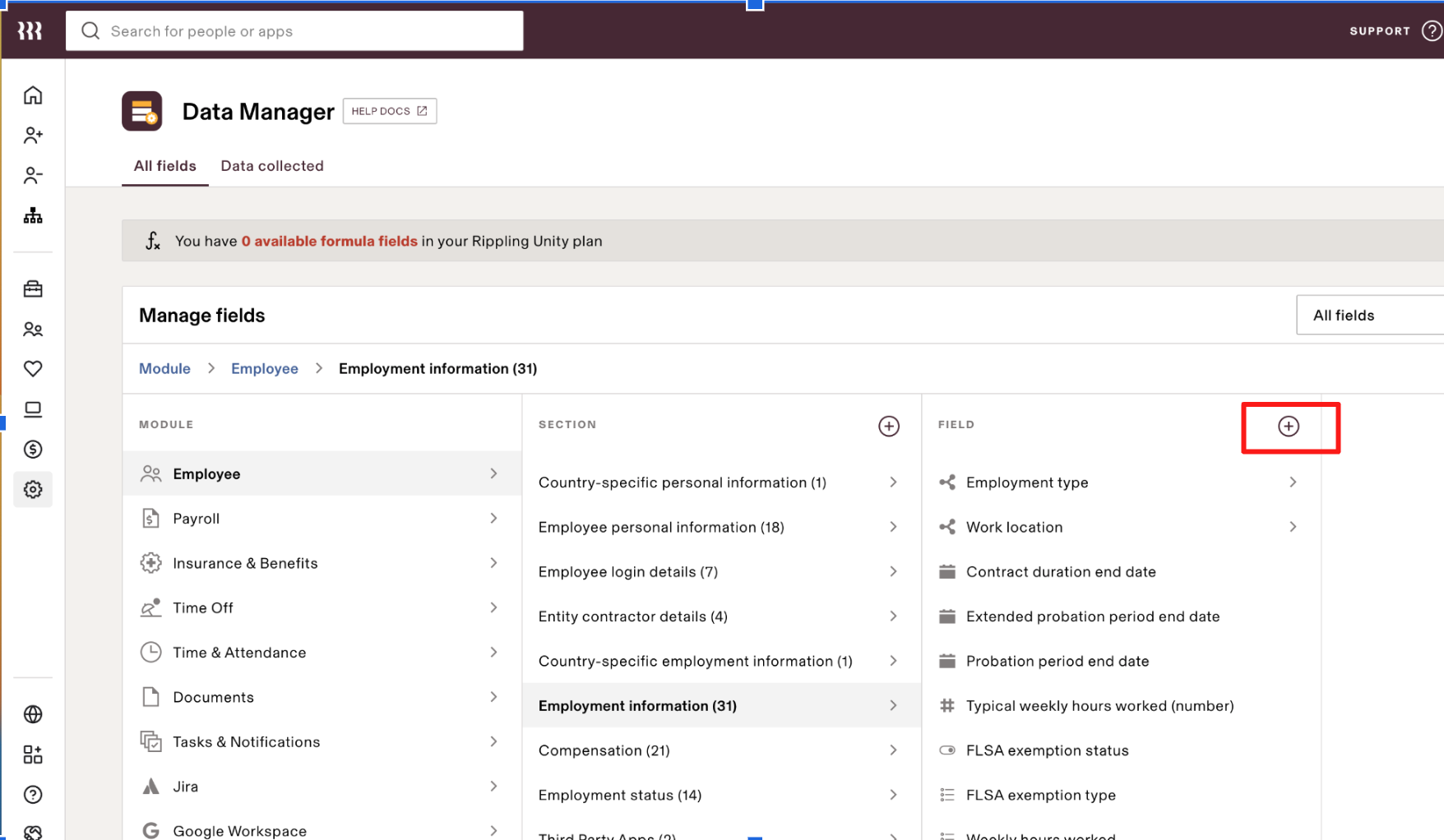Viewport: 1444px width, 840px height.
Task: Switch to the Data collected tab
Action: (x=272, y=166)
